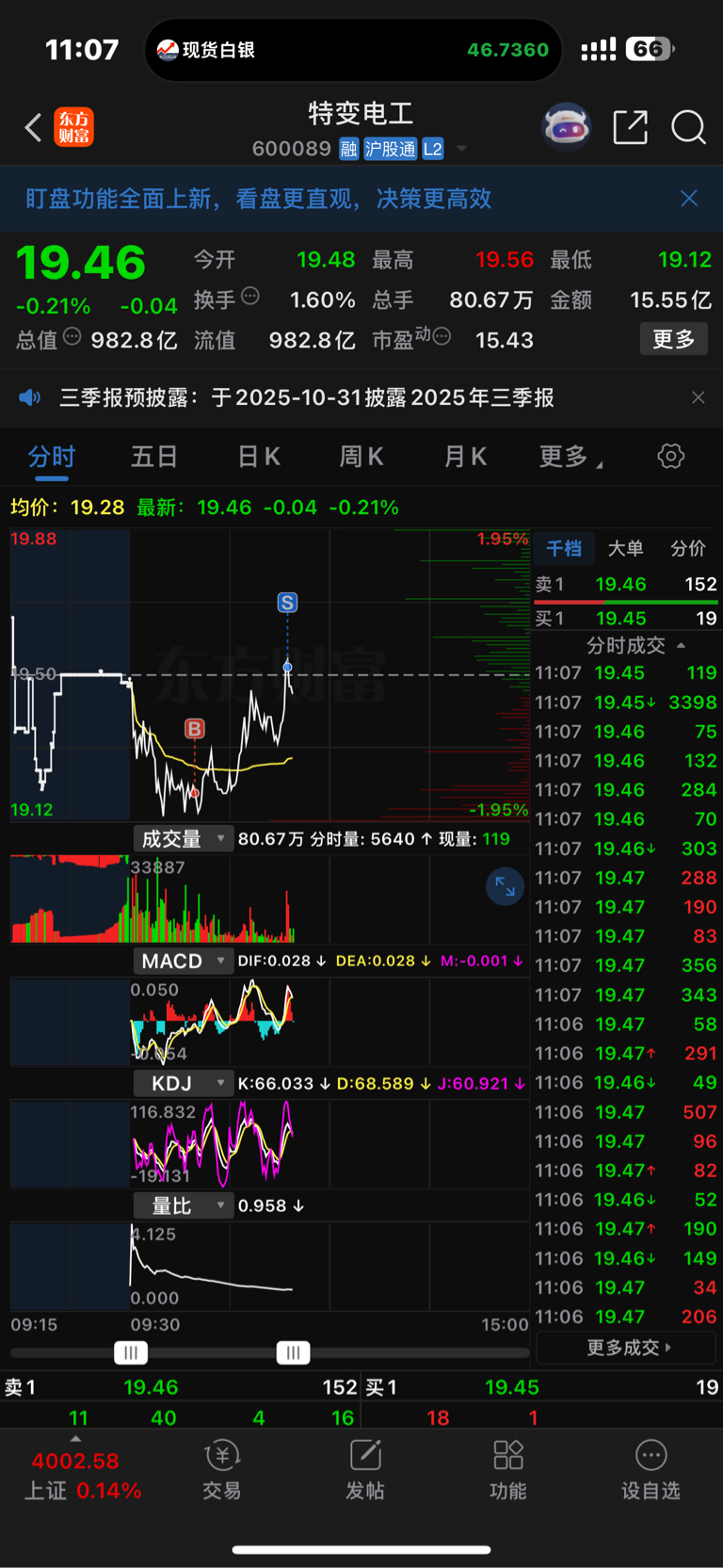The image size is (723, 1568).
Task: Open the MACD indicator dropdown
Action: pos(183,961)
